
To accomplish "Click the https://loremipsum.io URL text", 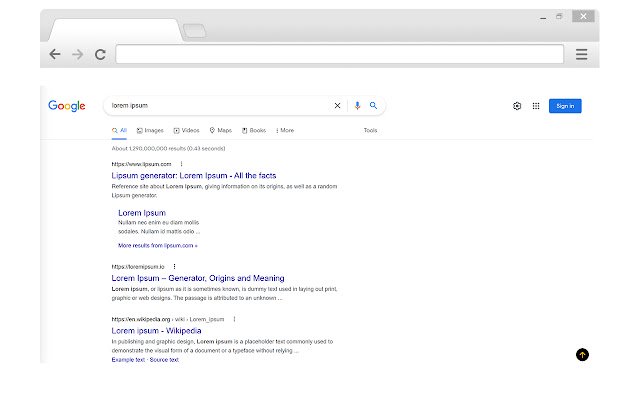I will coord(138,267).
